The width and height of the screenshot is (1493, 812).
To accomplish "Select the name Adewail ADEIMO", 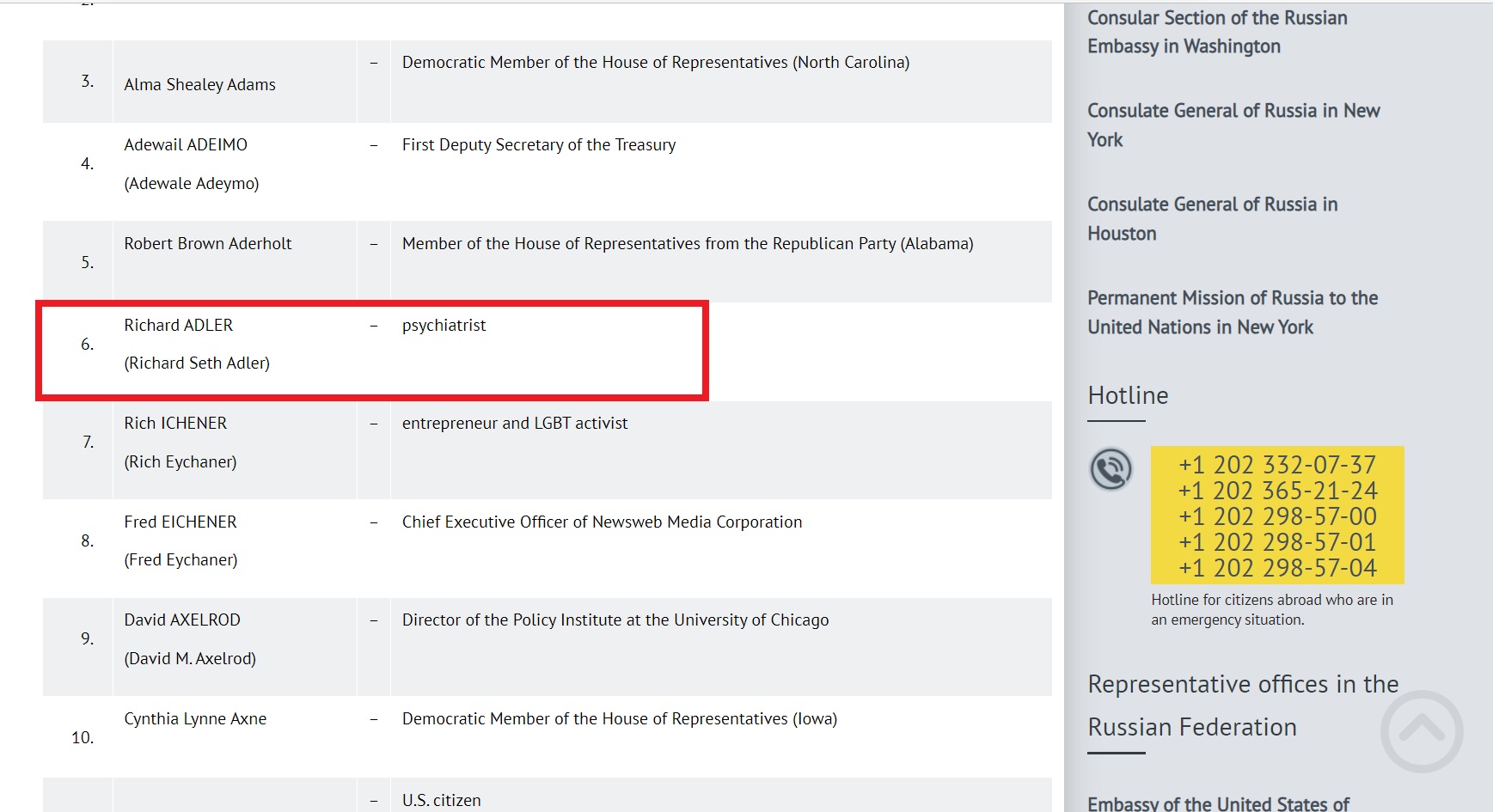I will (186, 144).
